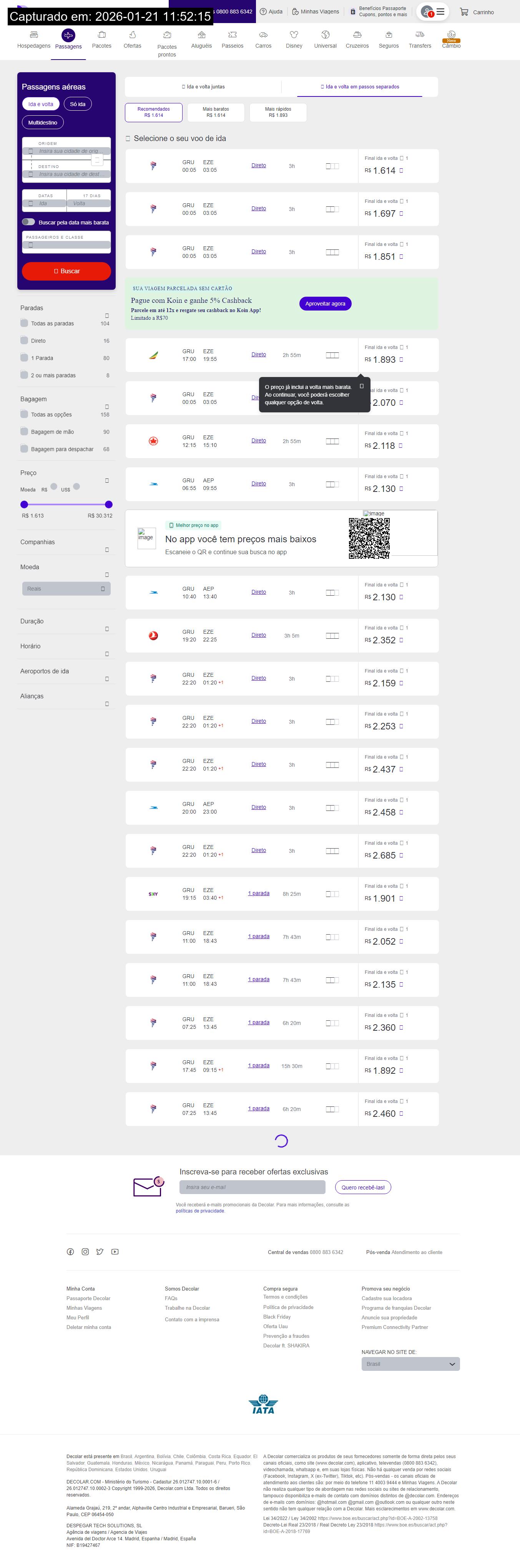Expand the Companhias filter section
520x1568 pixels.
[x=107, y=550]
